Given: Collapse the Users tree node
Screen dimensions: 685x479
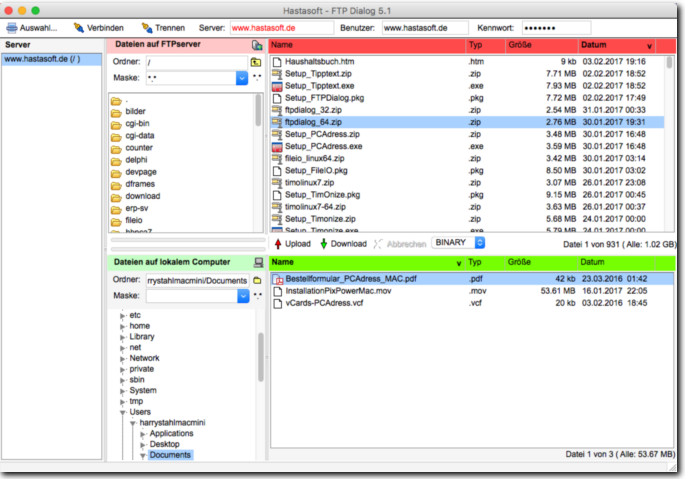Looking at the screenshot, I should (x=123, y=411).
